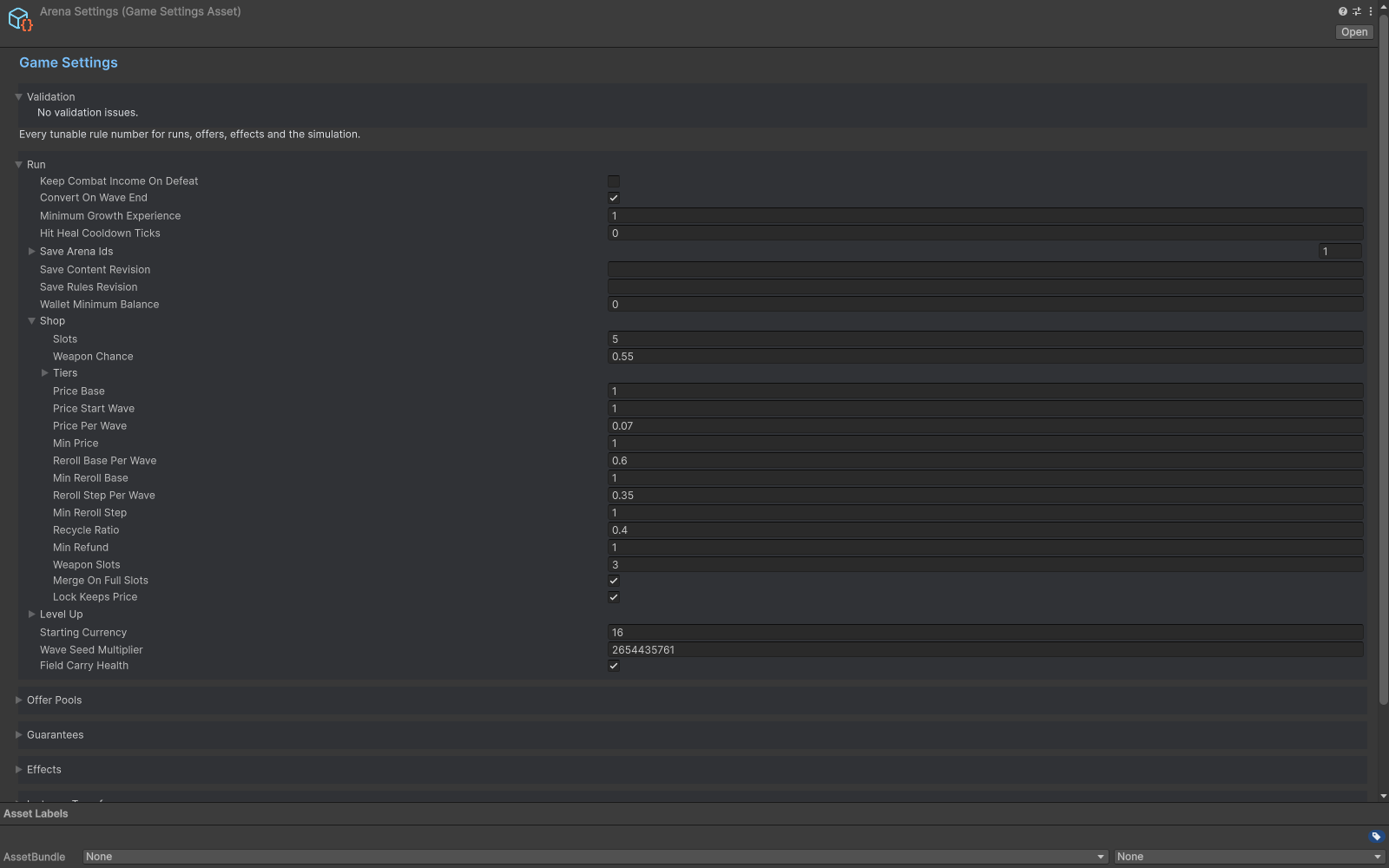This screenshot has height=868, width=1389.
Task: Open the help reference icon in header
Action: [1343, 11]
